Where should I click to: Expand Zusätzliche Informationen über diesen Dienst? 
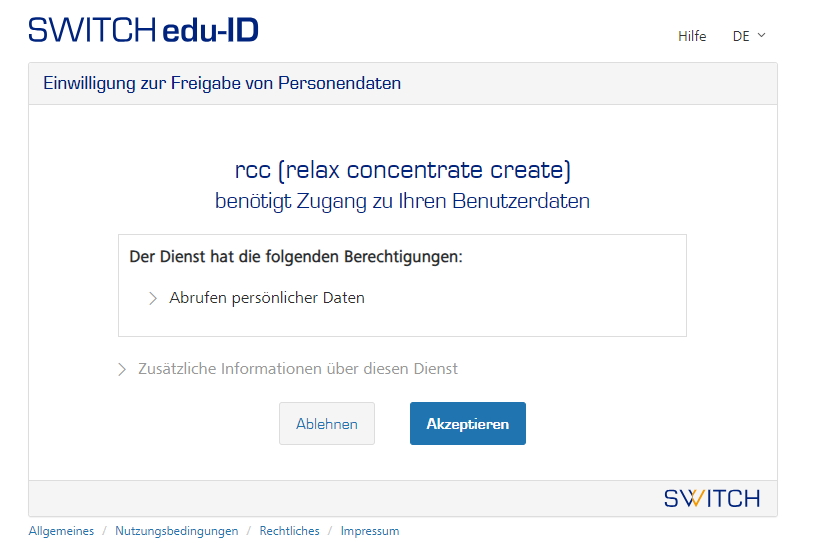click(x=288, y=368)
